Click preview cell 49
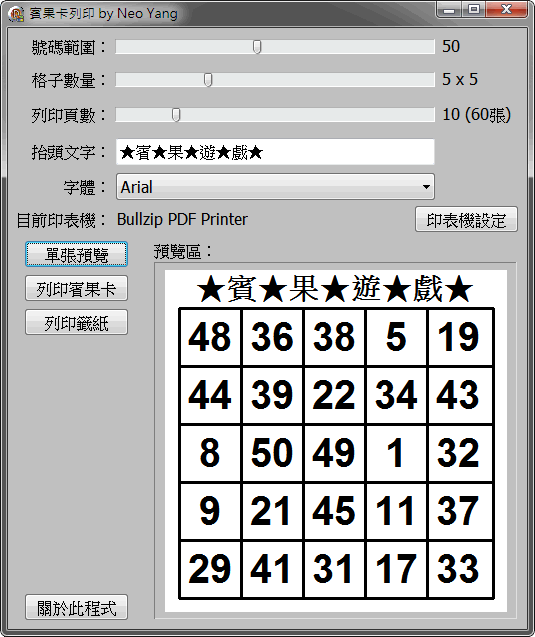Viewport: 535px width, 637px height. tap(334, 453)
